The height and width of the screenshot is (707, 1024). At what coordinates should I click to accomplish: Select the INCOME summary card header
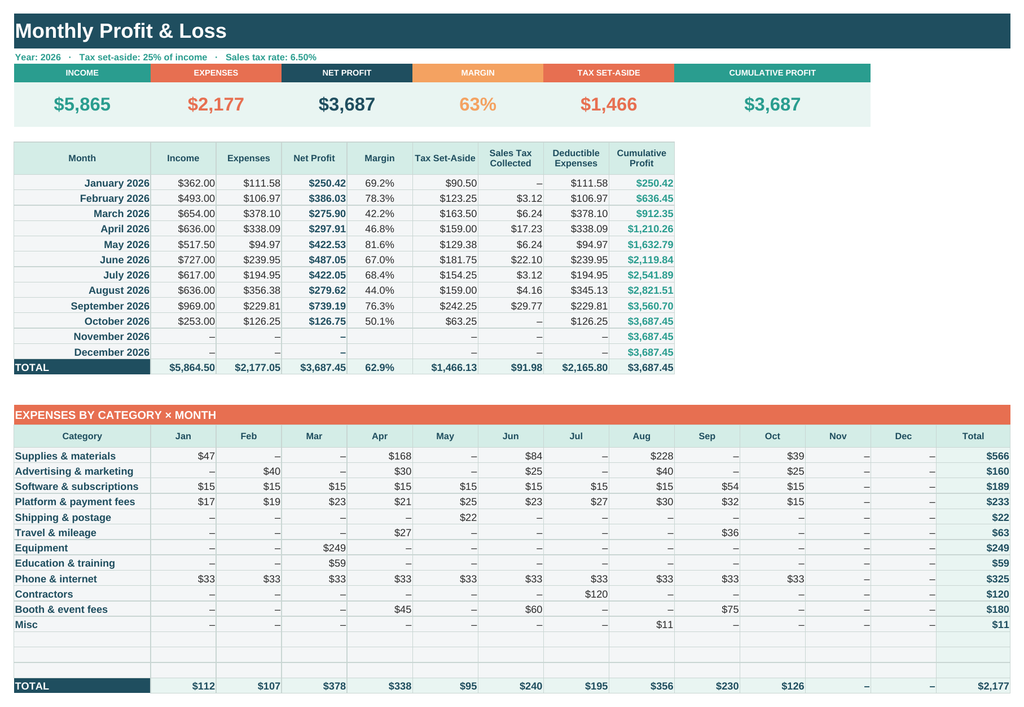tap(82, 72)
